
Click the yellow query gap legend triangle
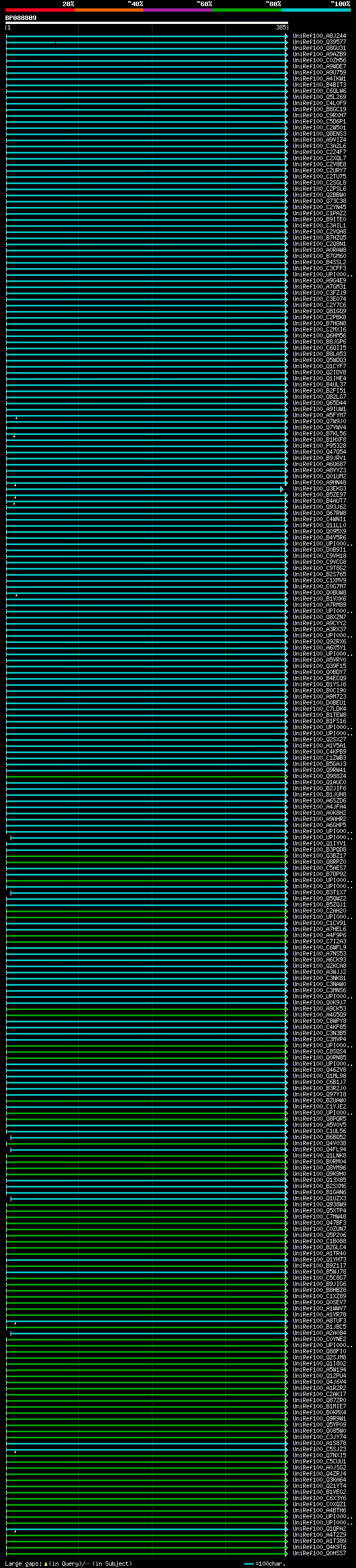[x=46, y=1564]
